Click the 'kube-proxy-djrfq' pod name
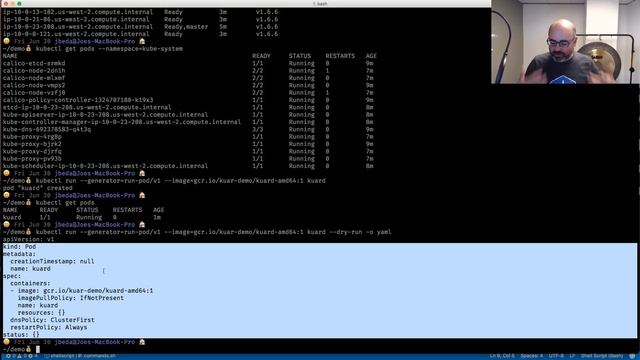This screenshot has height=360, width=640. 32,151
